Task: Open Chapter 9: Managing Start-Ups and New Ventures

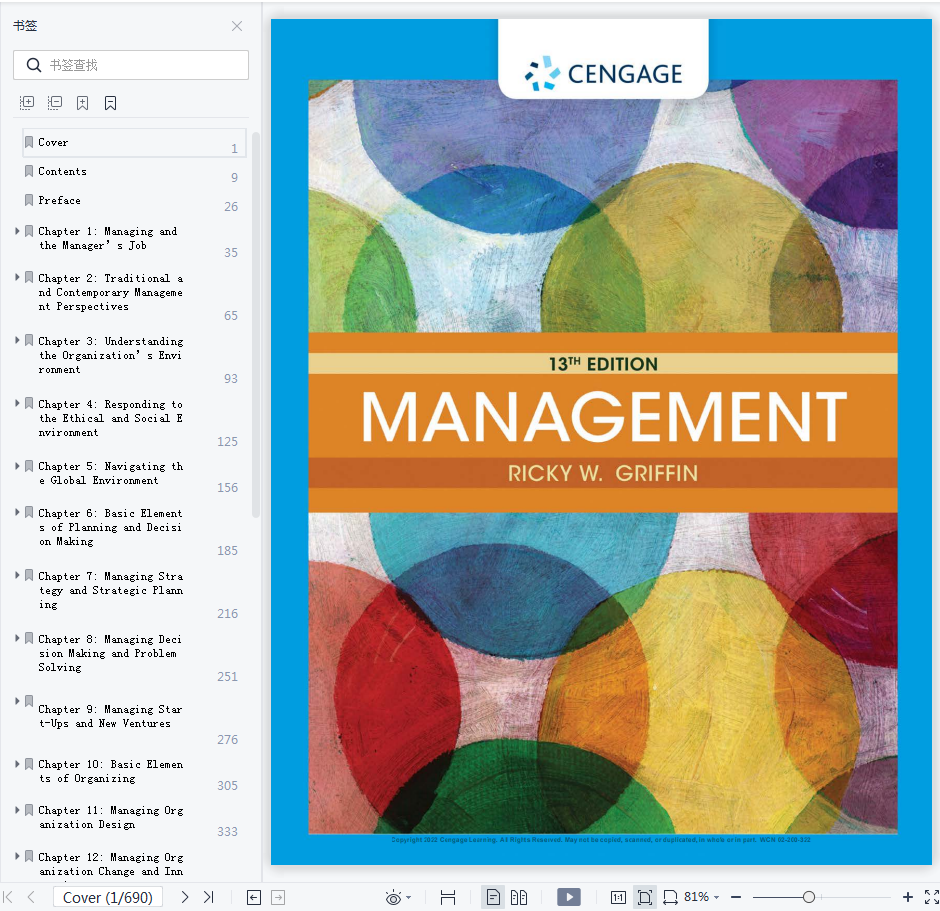Action: pyautogui.click(x=111, y=716)
